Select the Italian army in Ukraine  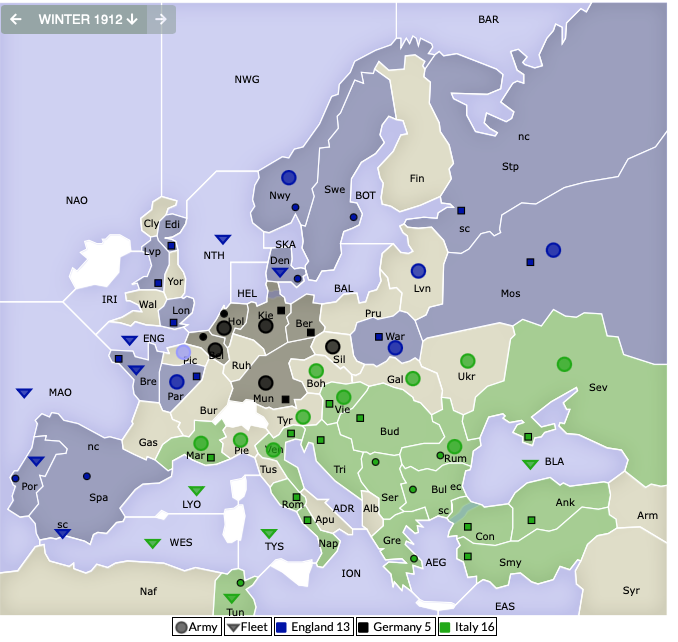tap(467, 361)
